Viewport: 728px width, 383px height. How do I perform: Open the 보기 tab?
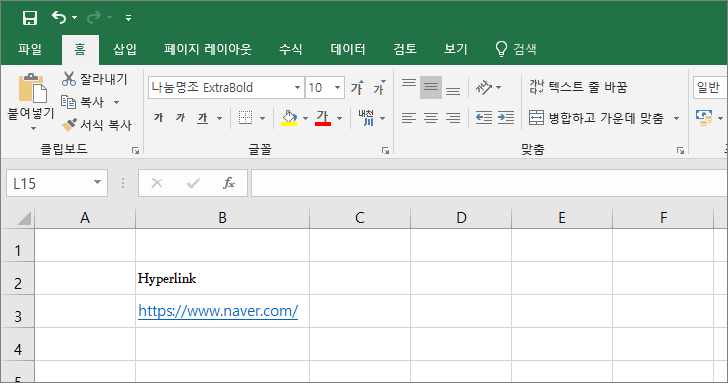coord(455,49)
